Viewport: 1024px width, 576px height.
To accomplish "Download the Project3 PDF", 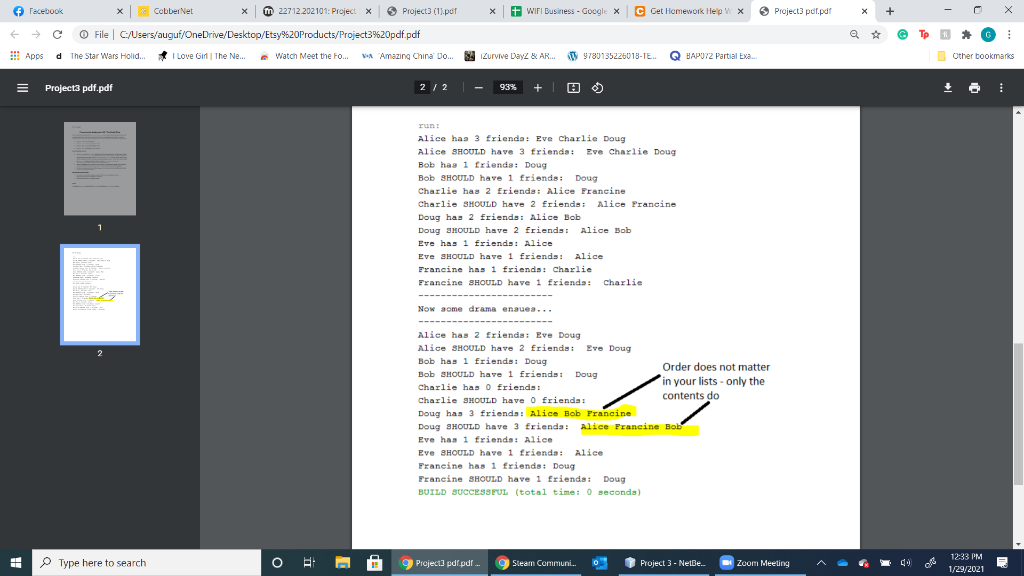I will pos(946,87).
